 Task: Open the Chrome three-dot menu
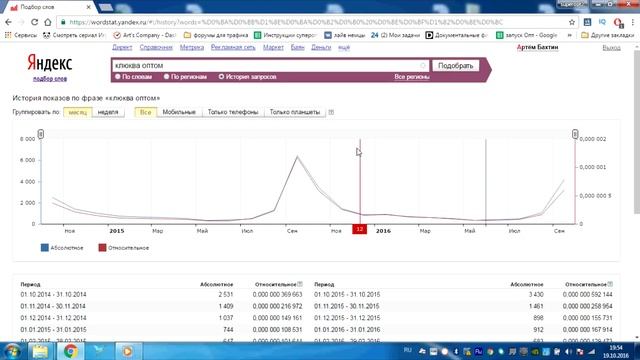point(633,22)
